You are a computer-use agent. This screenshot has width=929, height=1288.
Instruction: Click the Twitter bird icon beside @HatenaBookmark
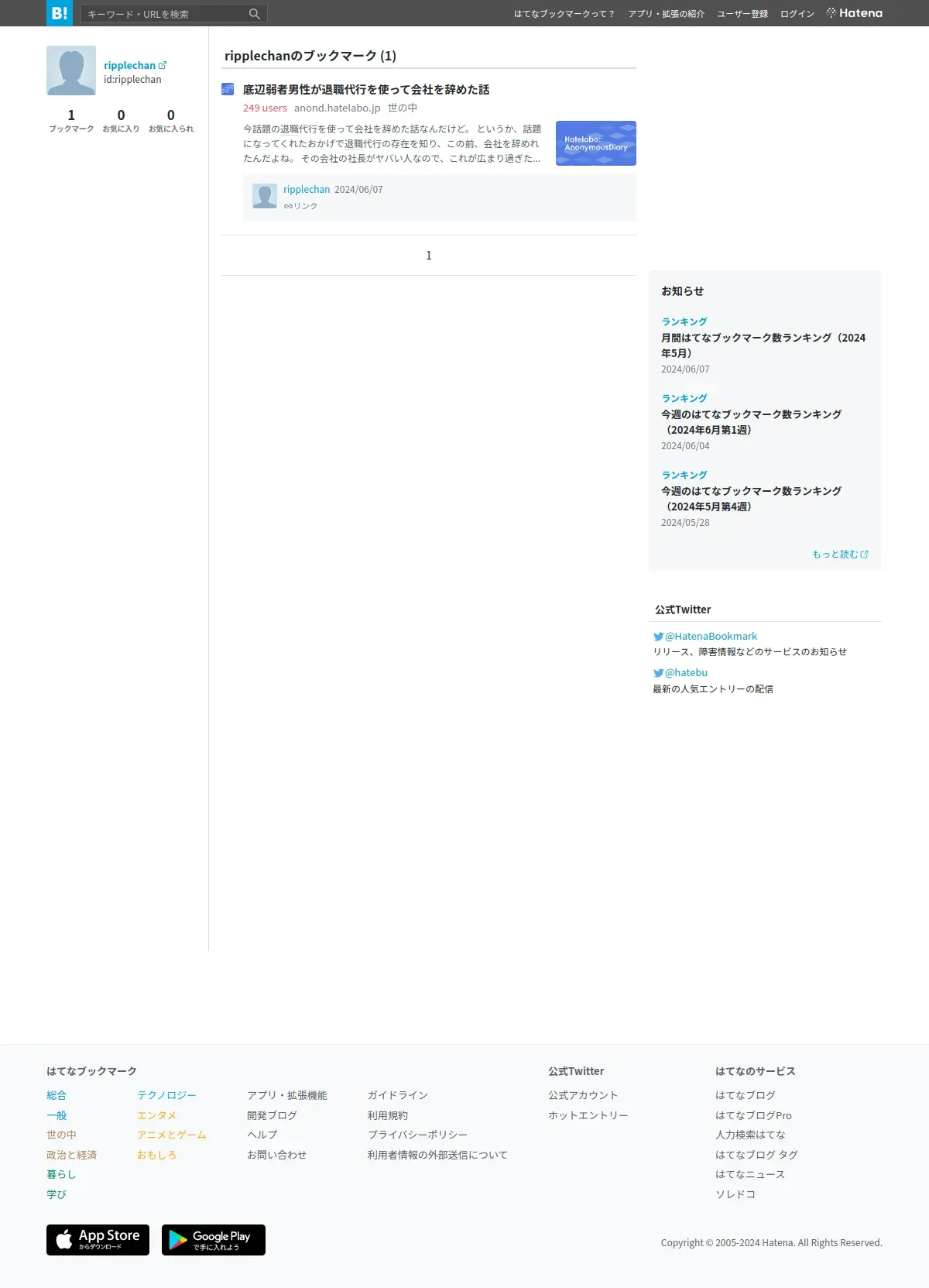[658, 637]
